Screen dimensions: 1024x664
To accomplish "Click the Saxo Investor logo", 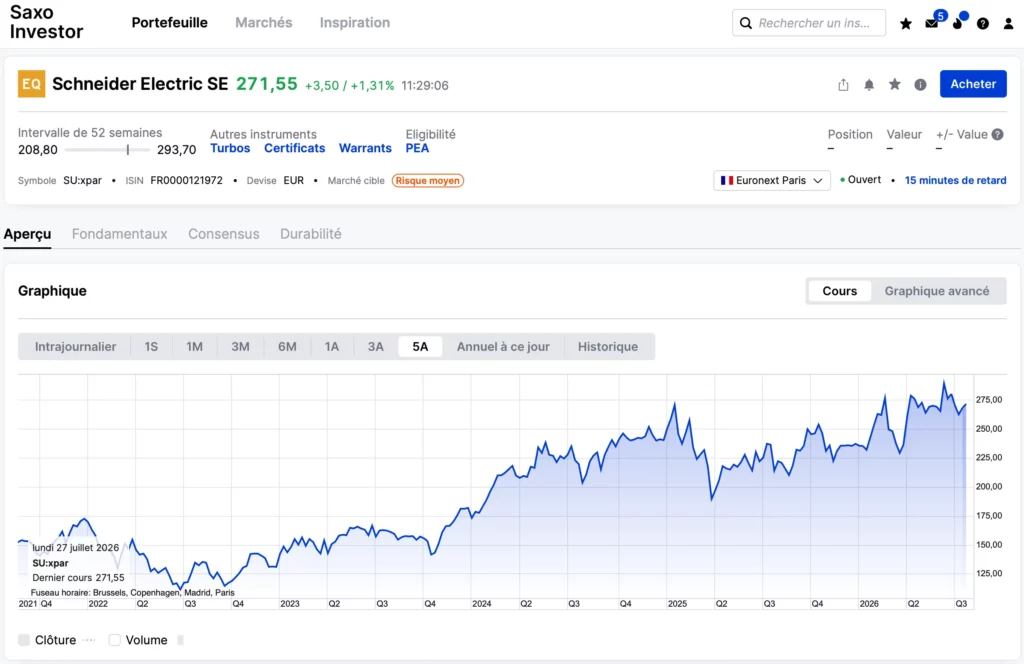I will pyautogui.click(x=46, y=22).
